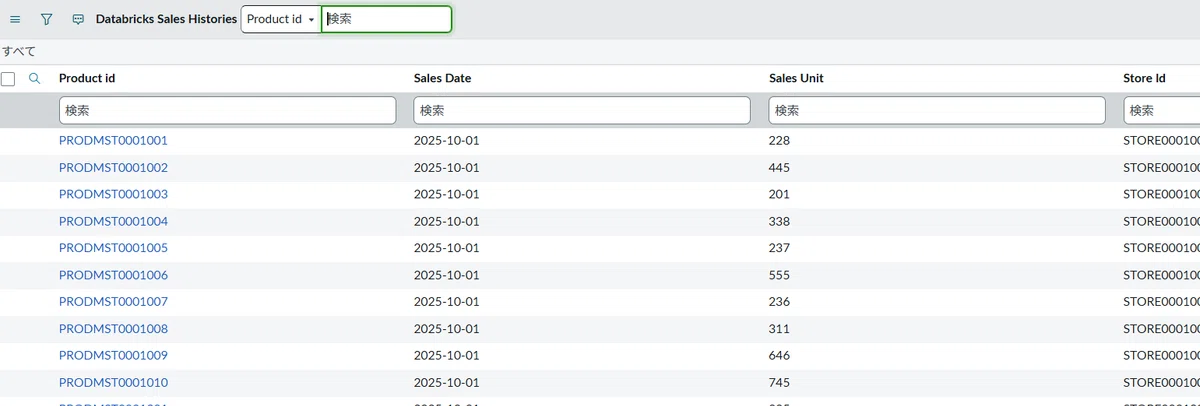Open the filter funnel icon
The image size is (1200, 406).
(46, 19)
